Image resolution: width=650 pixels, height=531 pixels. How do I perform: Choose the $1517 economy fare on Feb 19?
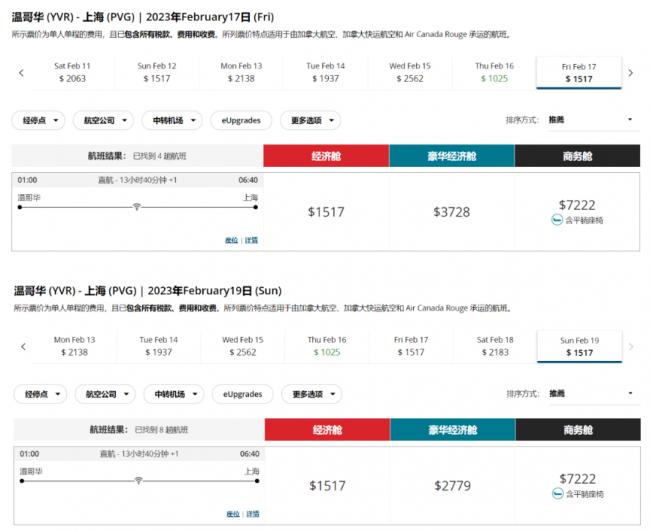tap(327, 485)
